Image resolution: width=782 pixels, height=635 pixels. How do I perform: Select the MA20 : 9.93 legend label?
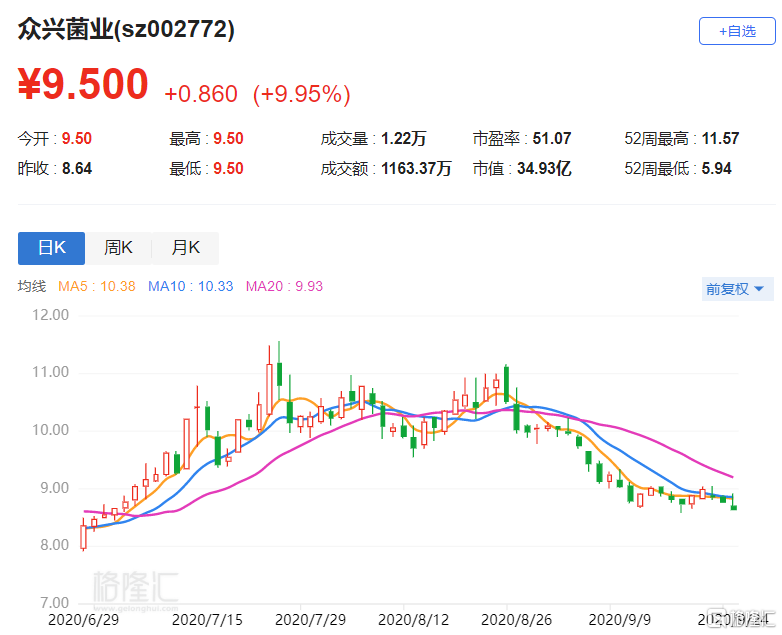click(x=284, y=286)
